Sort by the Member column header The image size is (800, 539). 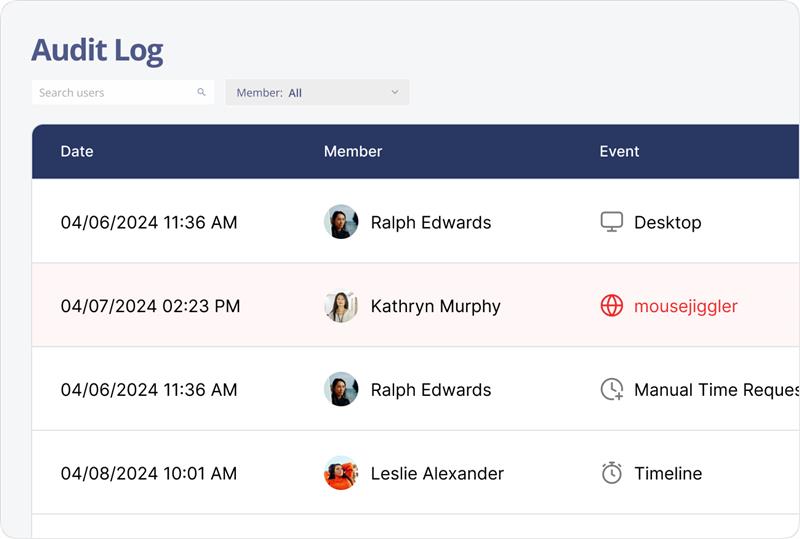353,151
